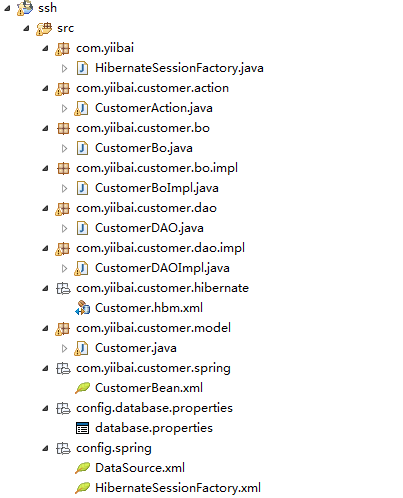Click the com.yiibai.customer.bo package icon
This screenshot has width=403, height=498.
coord(63,128)
